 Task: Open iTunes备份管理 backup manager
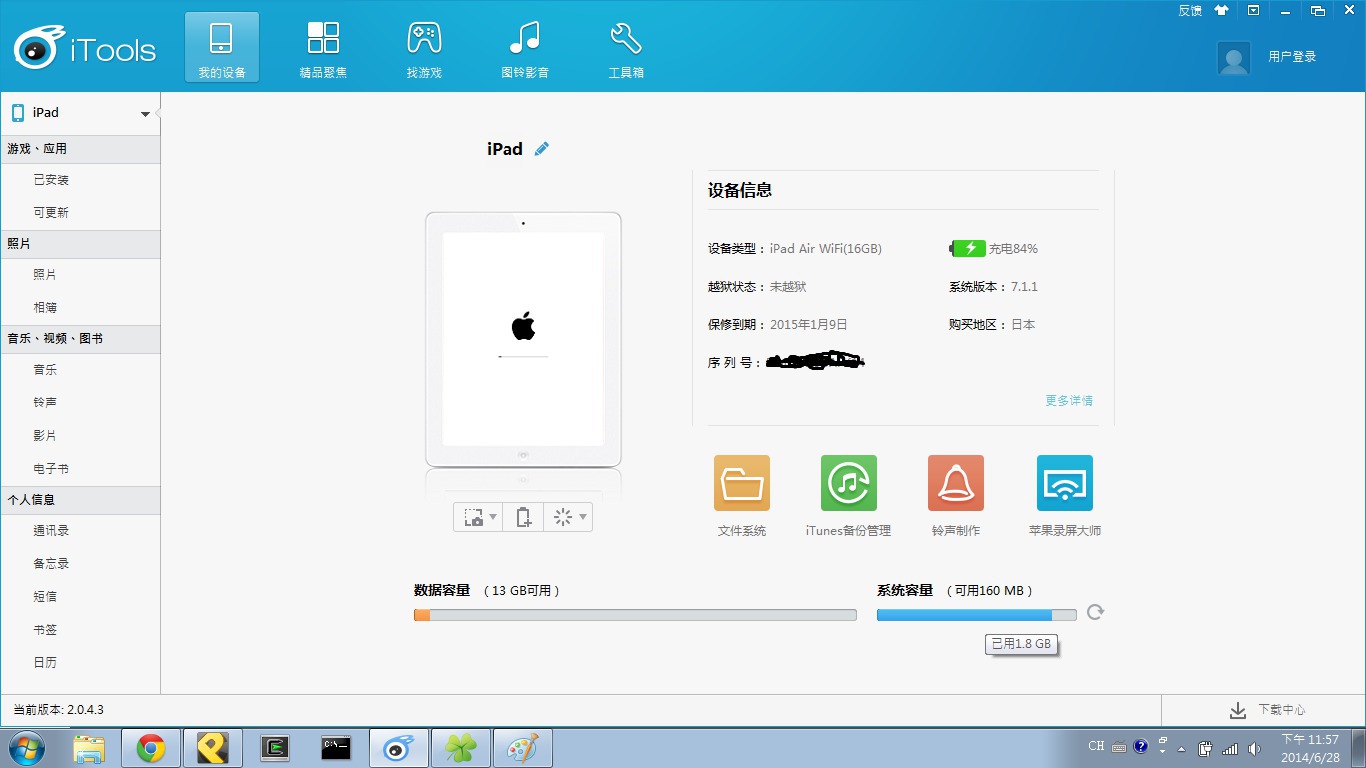[x=848, y=484]
